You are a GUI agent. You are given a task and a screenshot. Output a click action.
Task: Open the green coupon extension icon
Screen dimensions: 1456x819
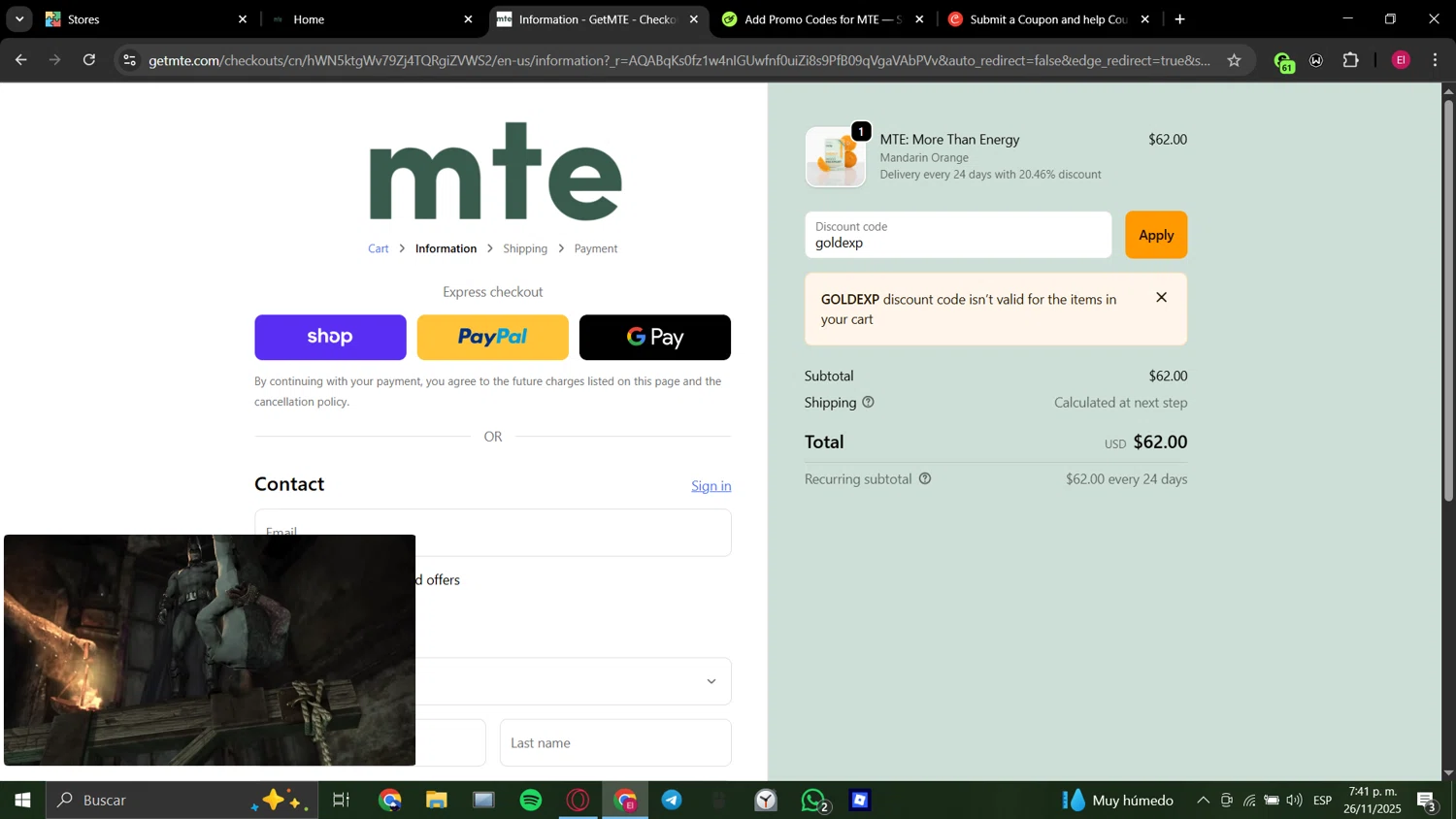1283,61
